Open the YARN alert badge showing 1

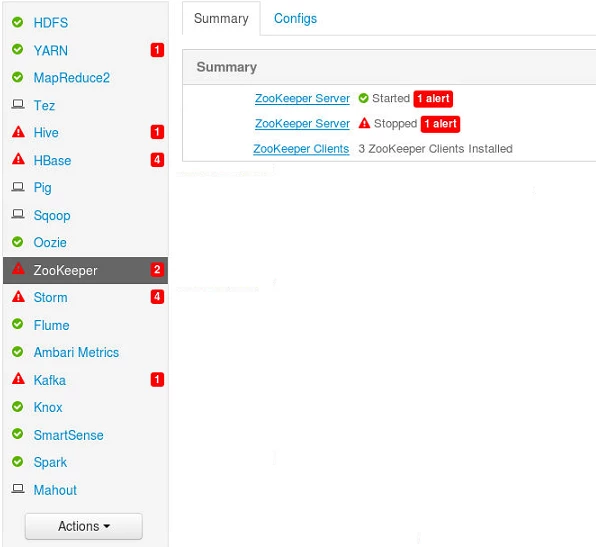(x=157, y=50)
